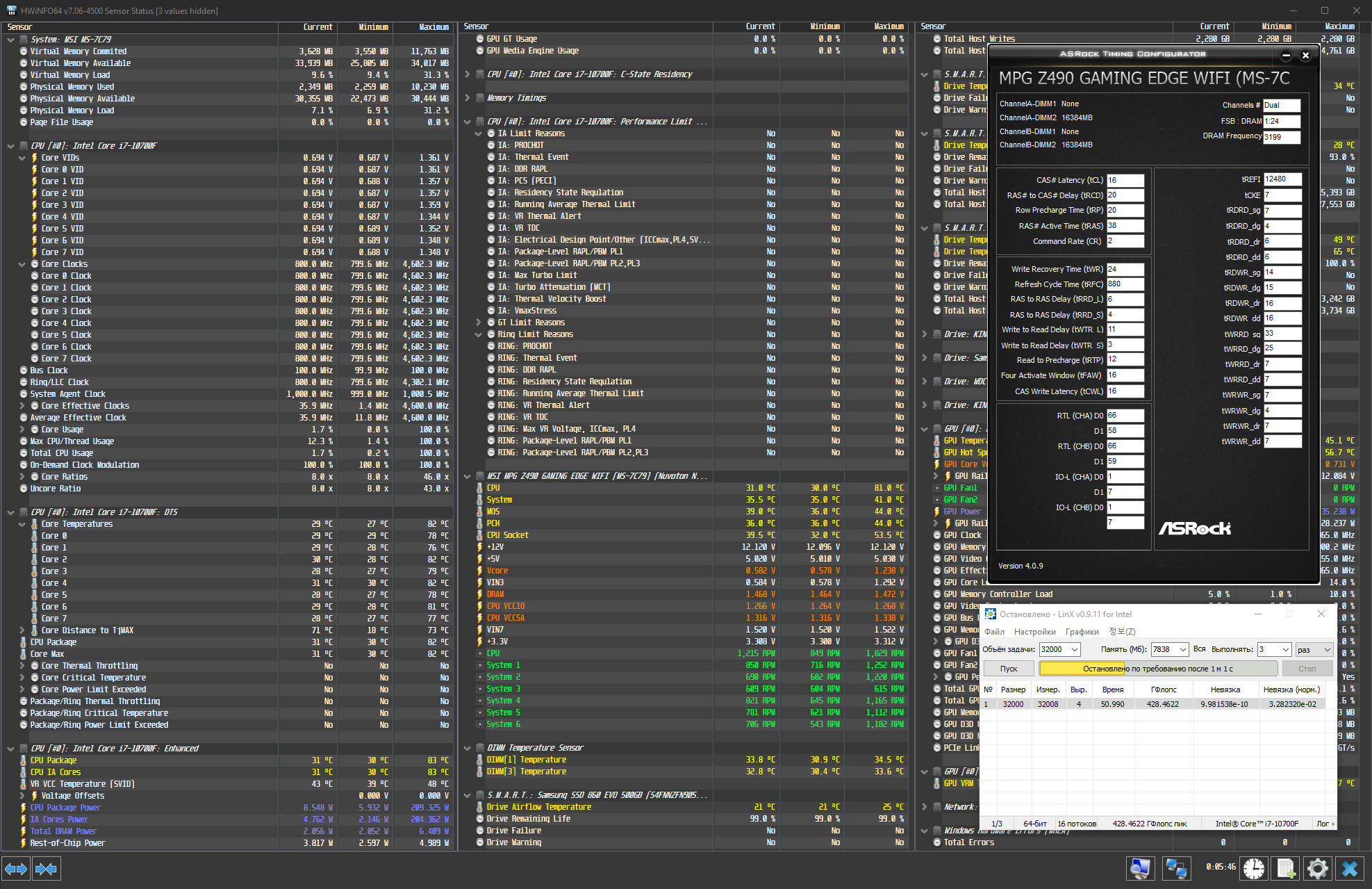Click the CAS# Latency (tCL) field

[1125, 180]
